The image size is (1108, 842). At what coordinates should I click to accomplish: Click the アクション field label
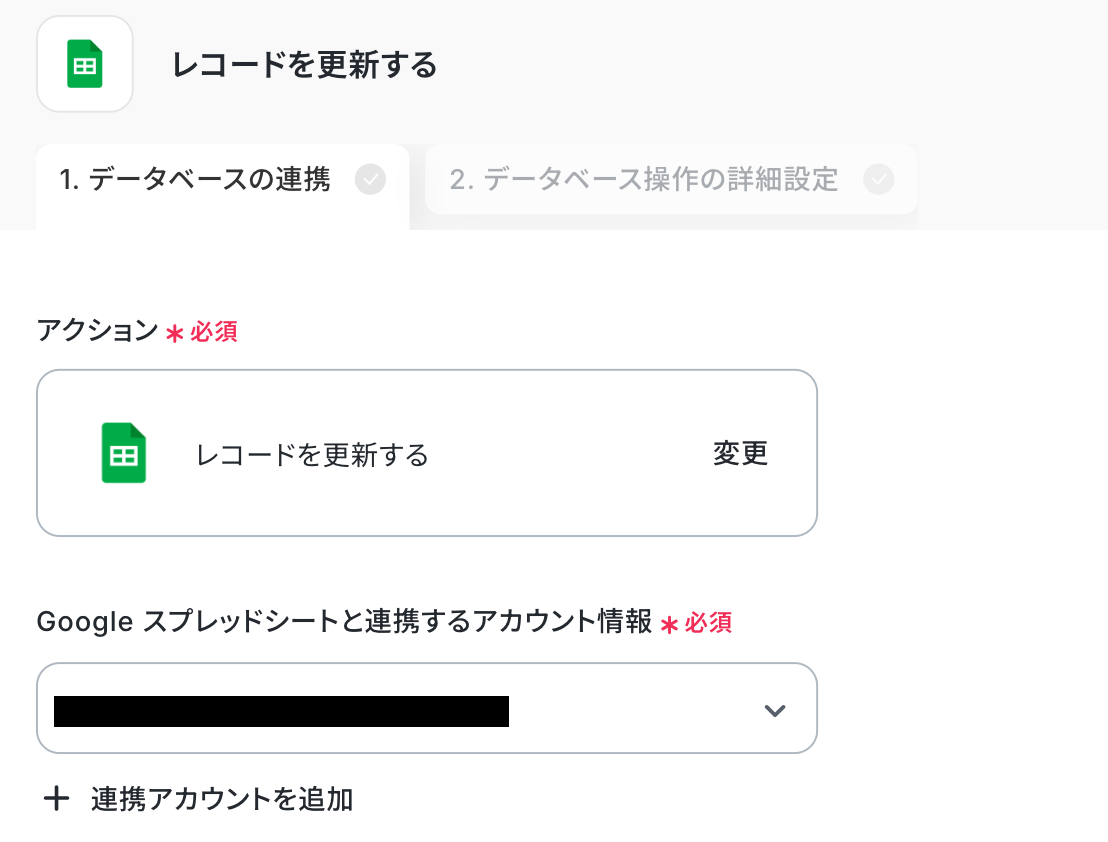click(x=97, y=331)
